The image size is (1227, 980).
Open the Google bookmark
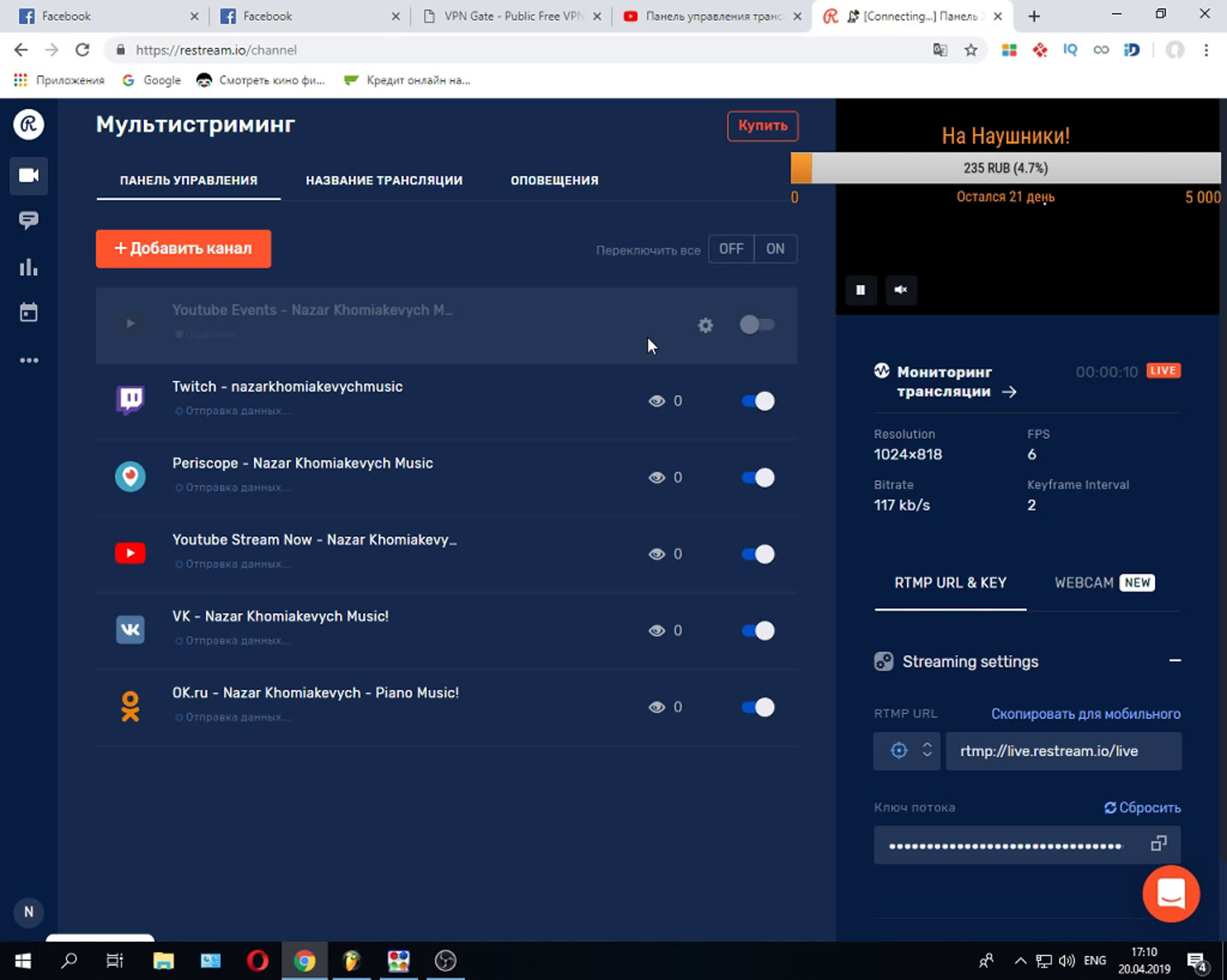tap(151, 80)
